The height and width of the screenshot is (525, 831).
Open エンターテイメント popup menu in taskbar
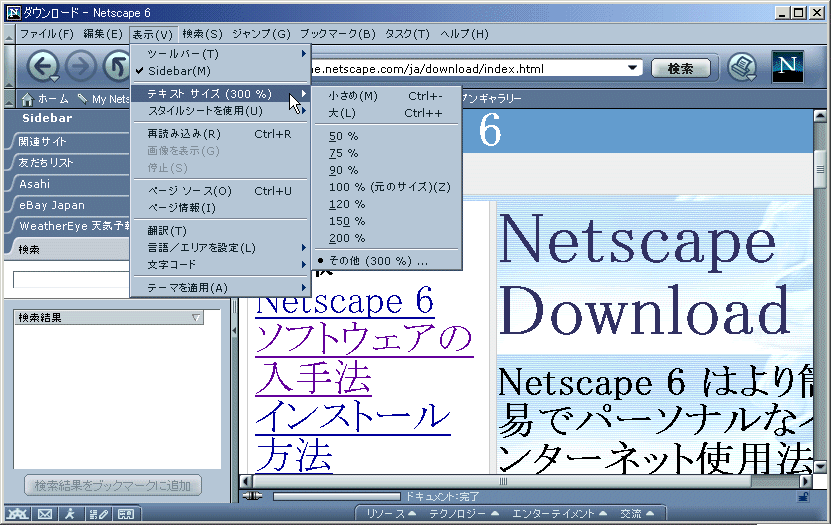coord(559,513)
